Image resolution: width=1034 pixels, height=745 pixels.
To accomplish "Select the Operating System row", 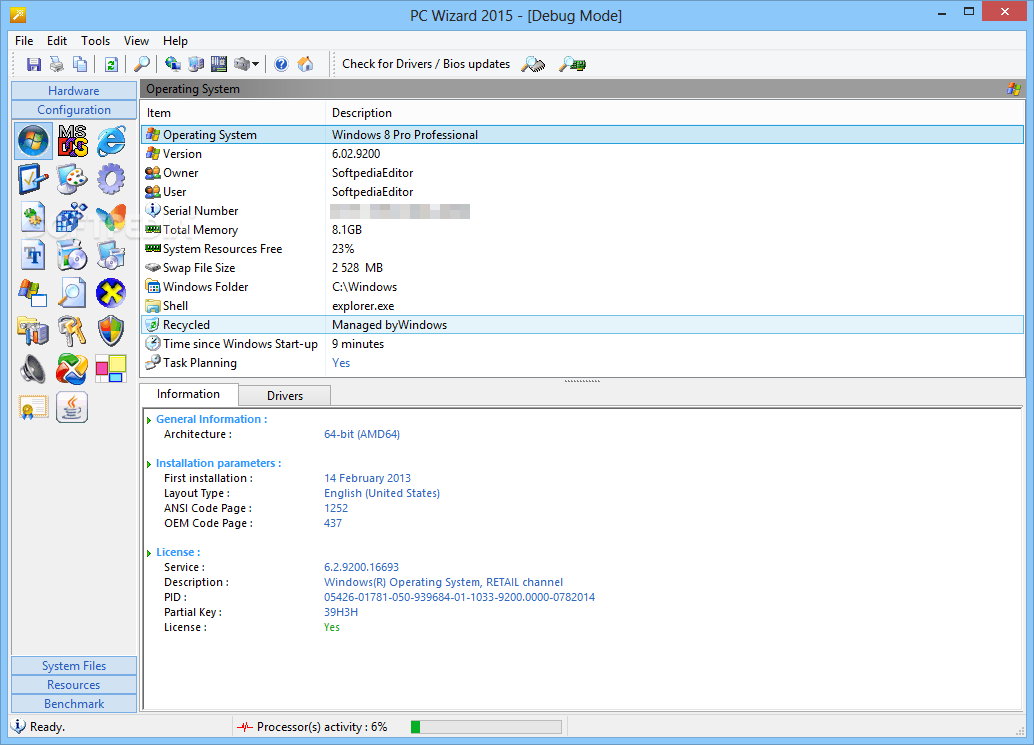I will click(x=583, y=134).
